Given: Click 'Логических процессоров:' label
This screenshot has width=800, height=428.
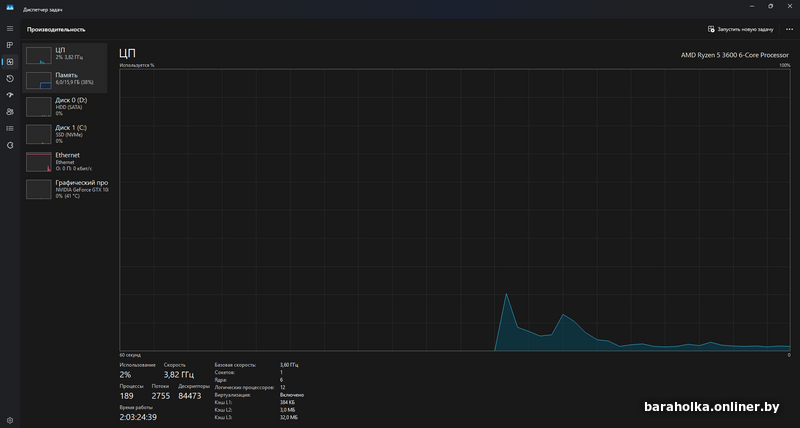Looking at the screenshot, I should 244,388.
